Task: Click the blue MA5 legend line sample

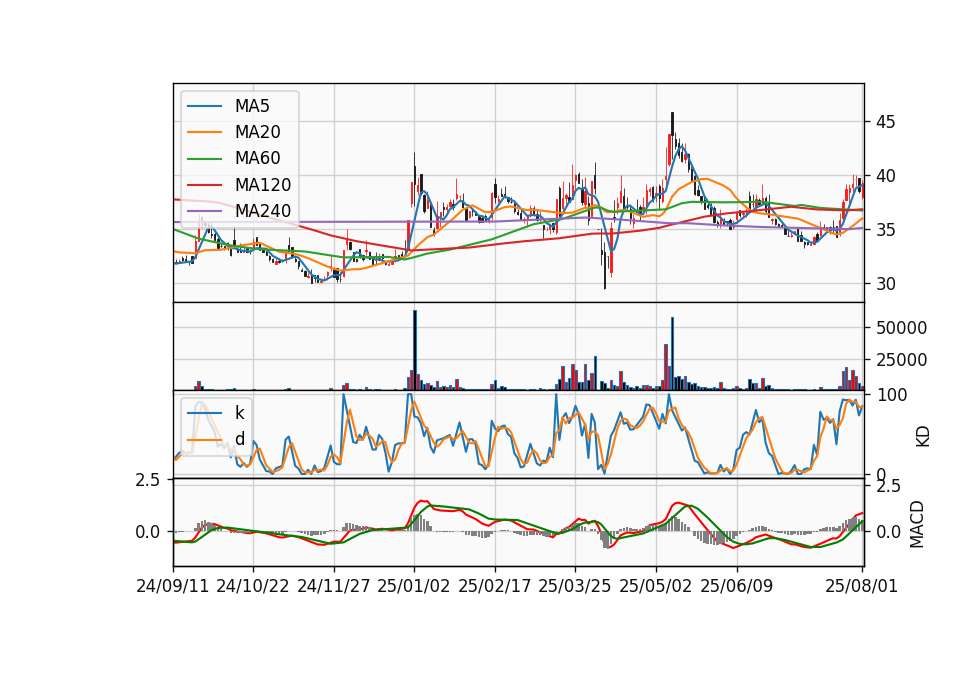Action: pos(204,106)
